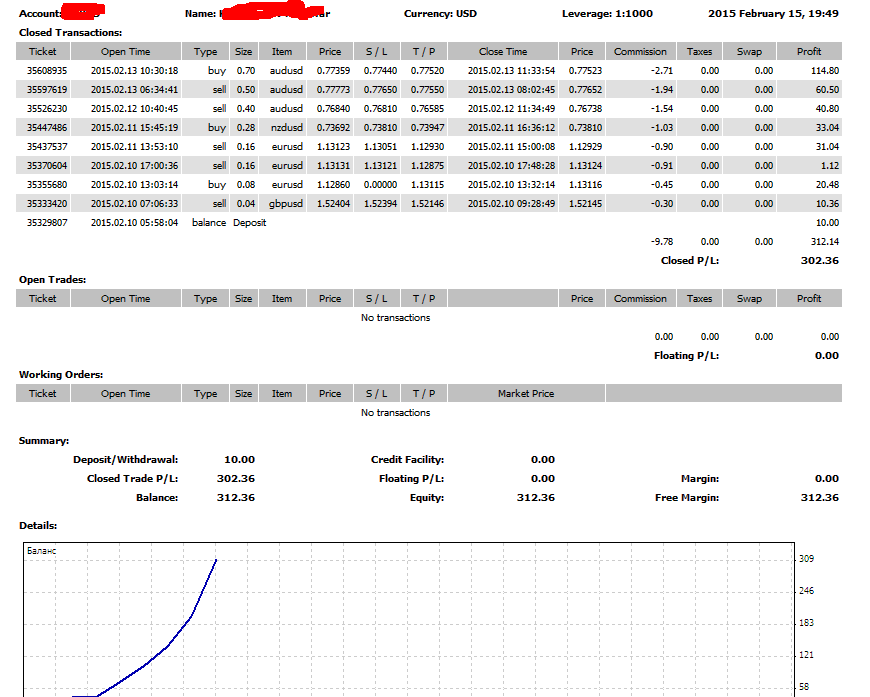Select profit value 60.50

coord(827,89)
